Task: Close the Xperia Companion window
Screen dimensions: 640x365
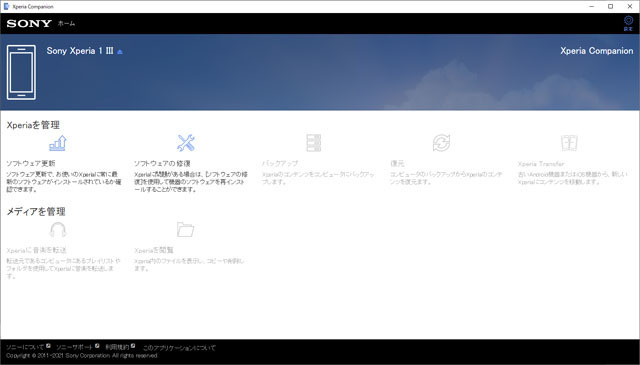Action: coord(630,7)
